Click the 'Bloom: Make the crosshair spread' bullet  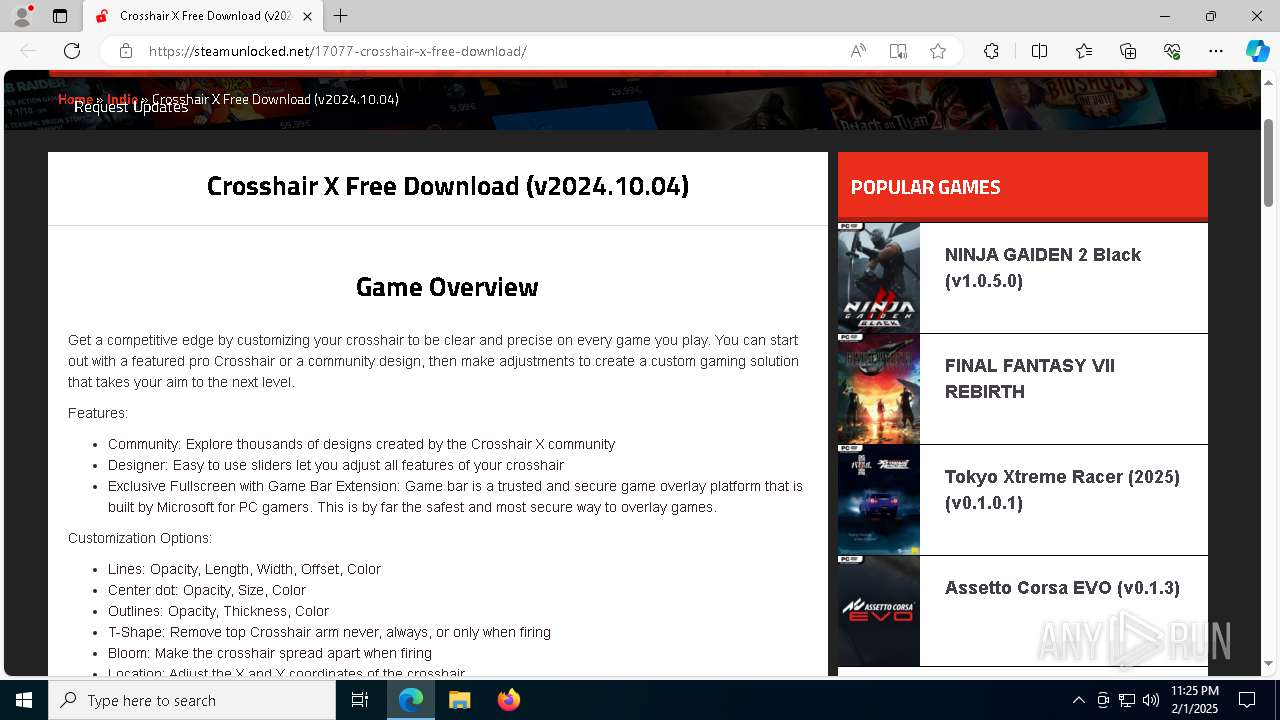[x=270, y=653]
